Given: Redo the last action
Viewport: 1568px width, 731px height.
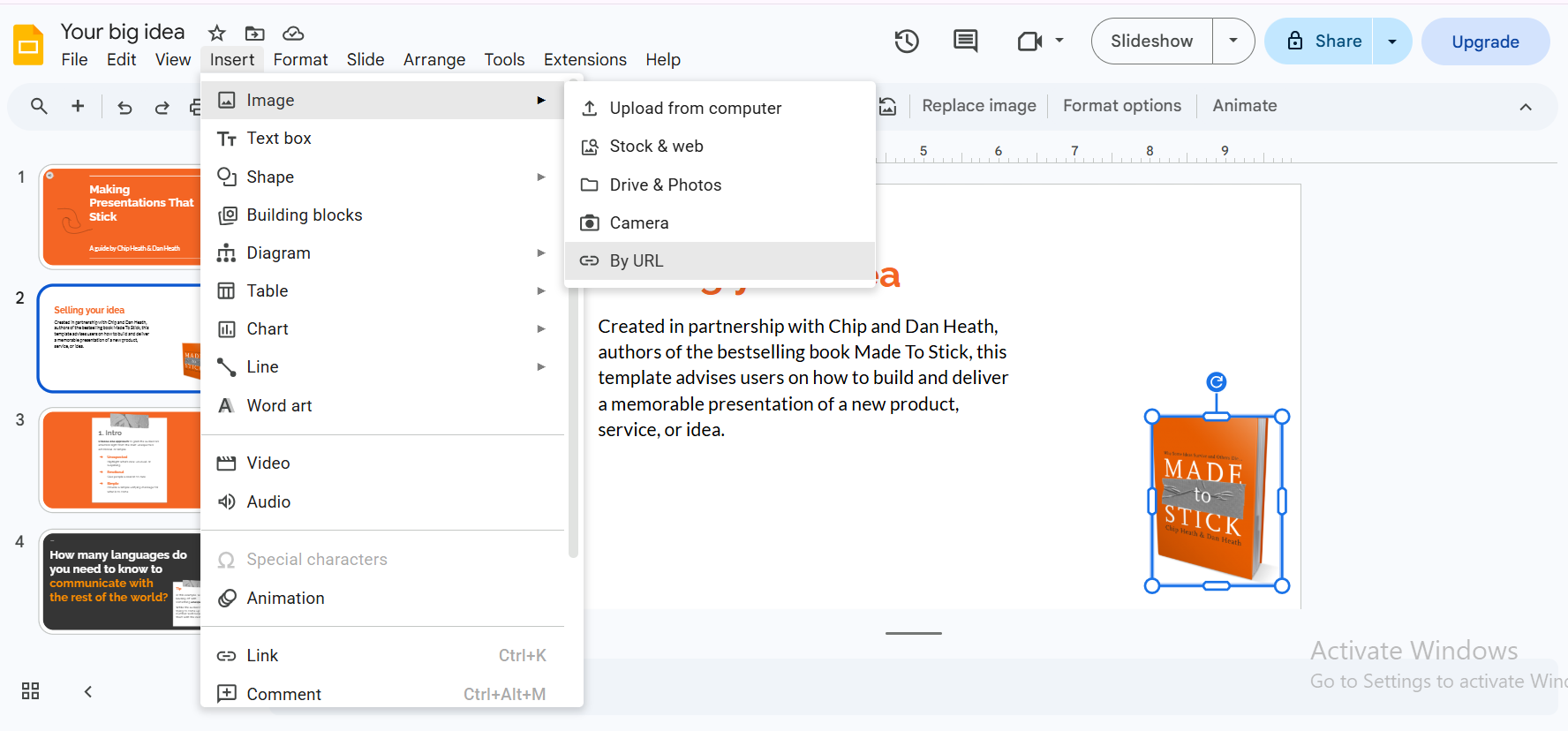Looking at the screenshot, I should (162, 108).
